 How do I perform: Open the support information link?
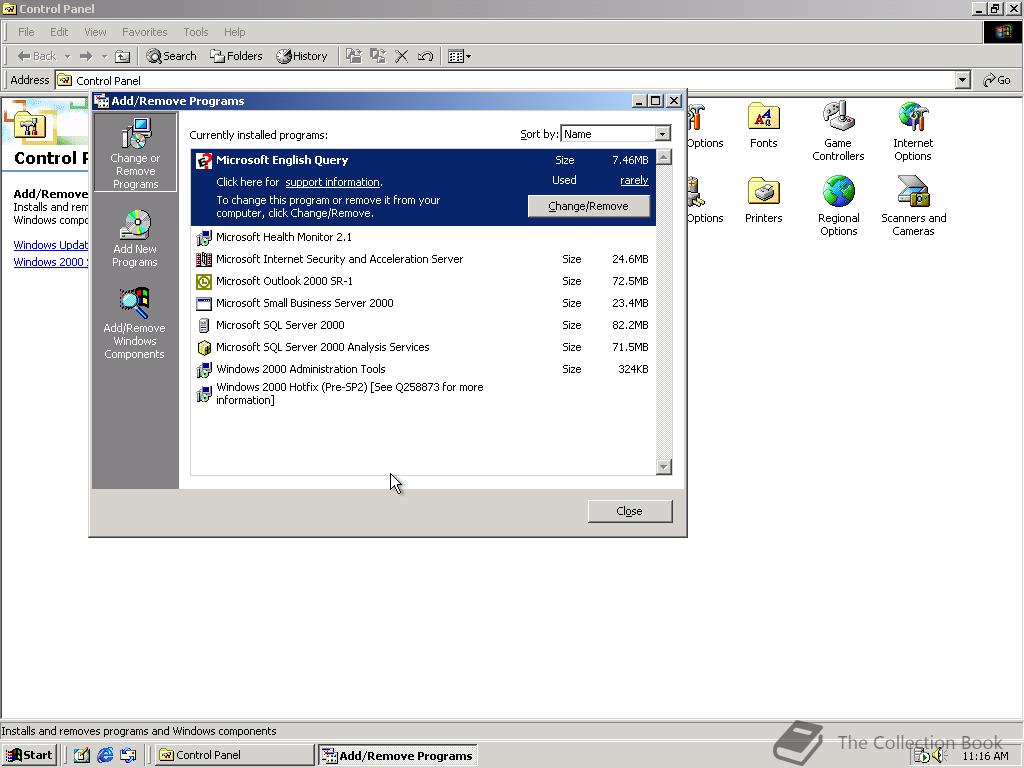coord(332,182)
